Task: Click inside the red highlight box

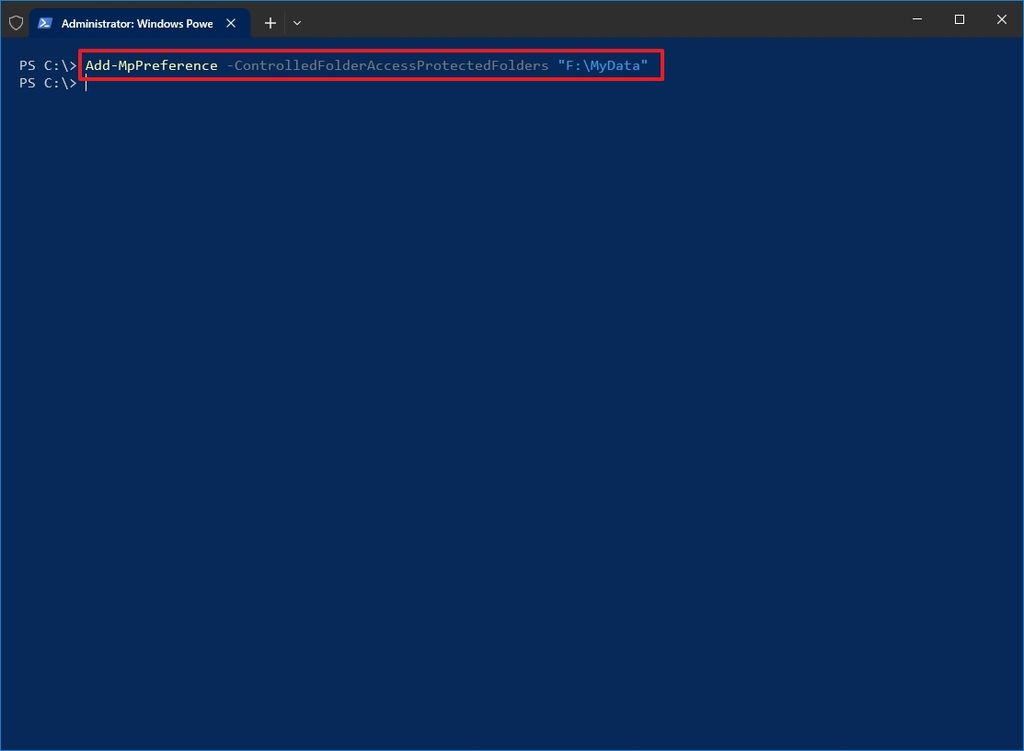Action: click(x=370, y=65)
